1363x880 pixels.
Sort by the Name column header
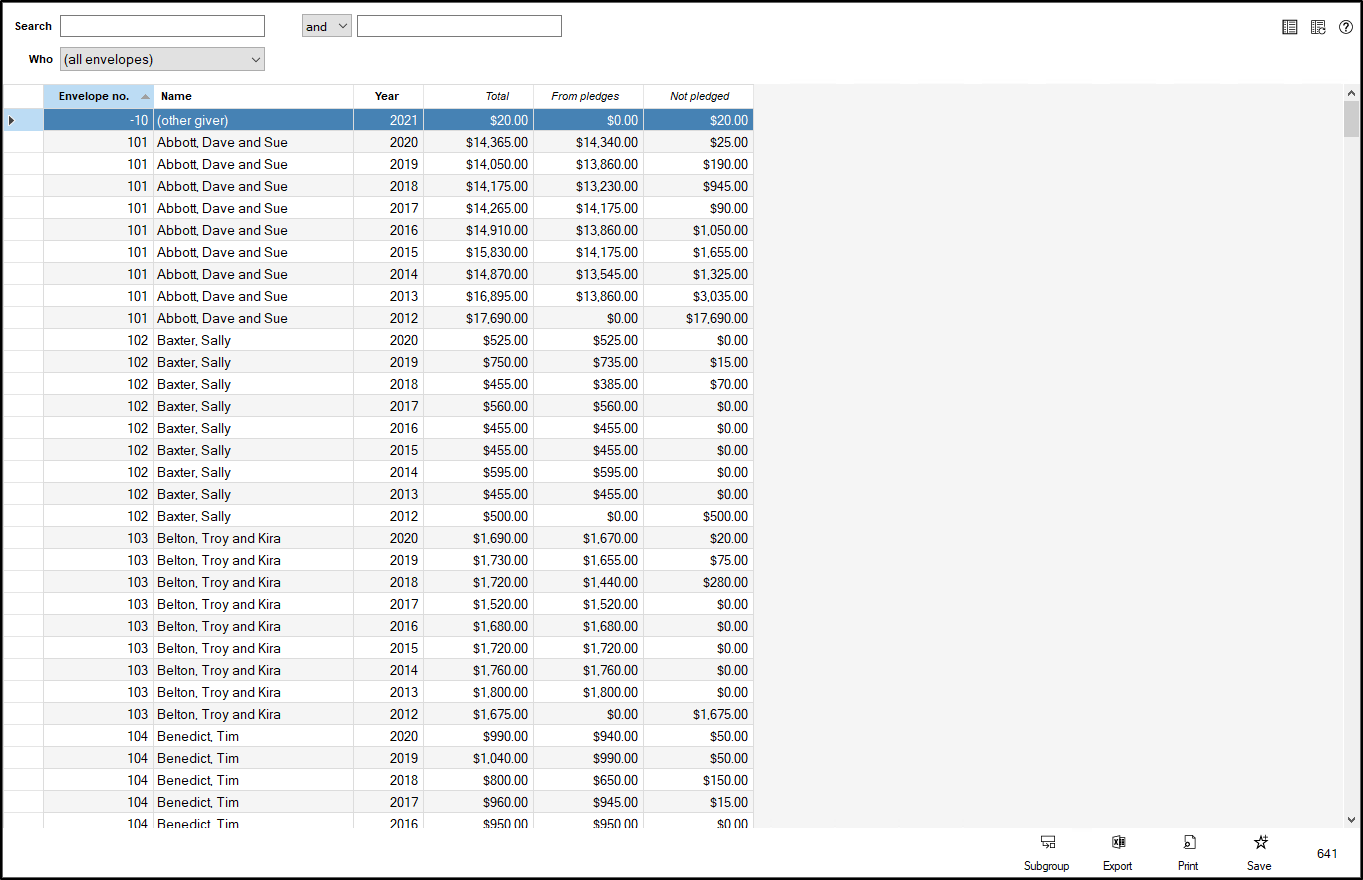click(252, 96)
